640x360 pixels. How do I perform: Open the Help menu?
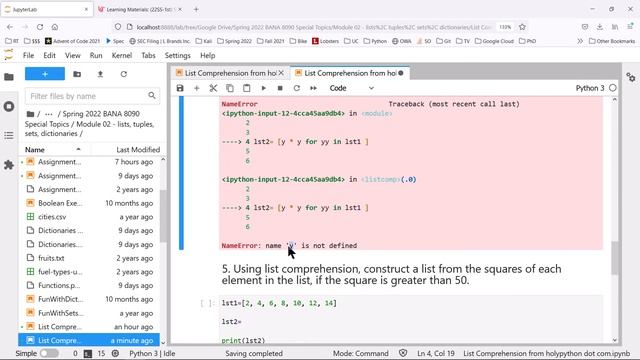207,56
